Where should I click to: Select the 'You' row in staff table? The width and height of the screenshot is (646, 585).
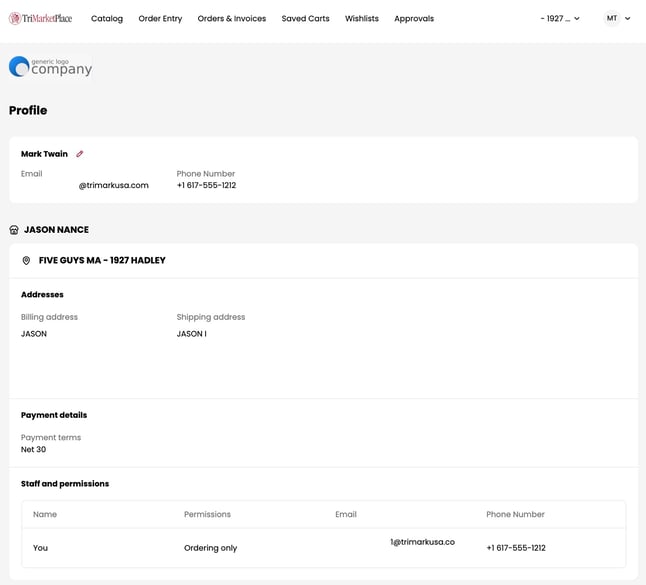pyautogui.click(x=40, y=548)
